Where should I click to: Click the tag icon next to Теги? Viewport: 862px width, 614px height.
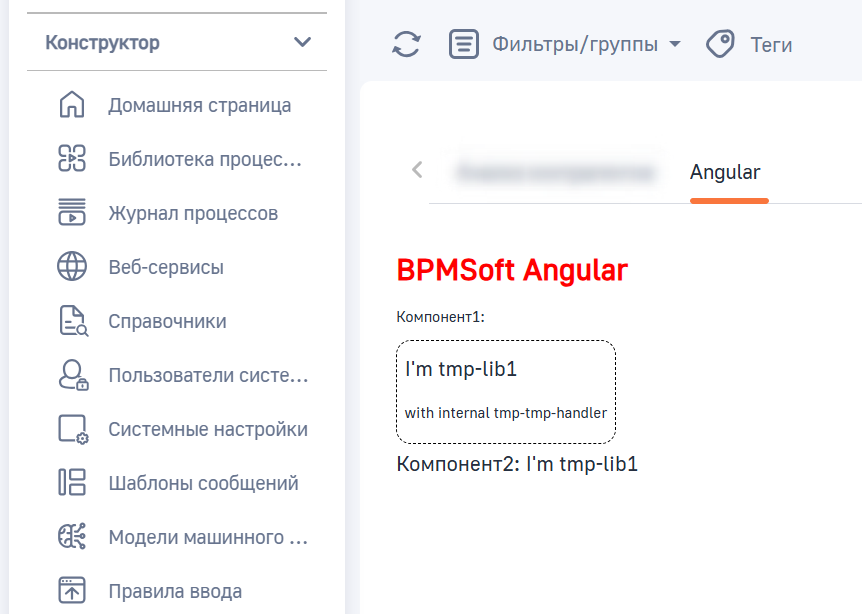tap(720, 44)
